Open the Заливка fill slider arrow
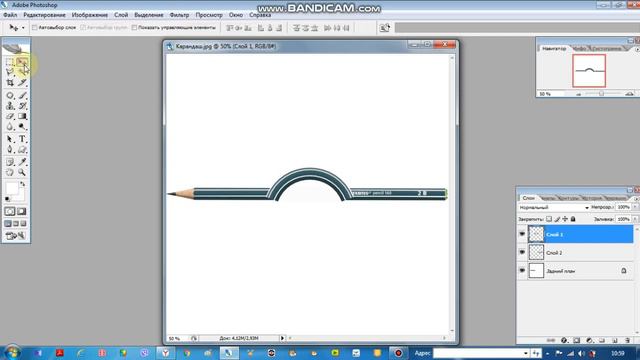Viewport: 640px width, 360px height. 635,219
